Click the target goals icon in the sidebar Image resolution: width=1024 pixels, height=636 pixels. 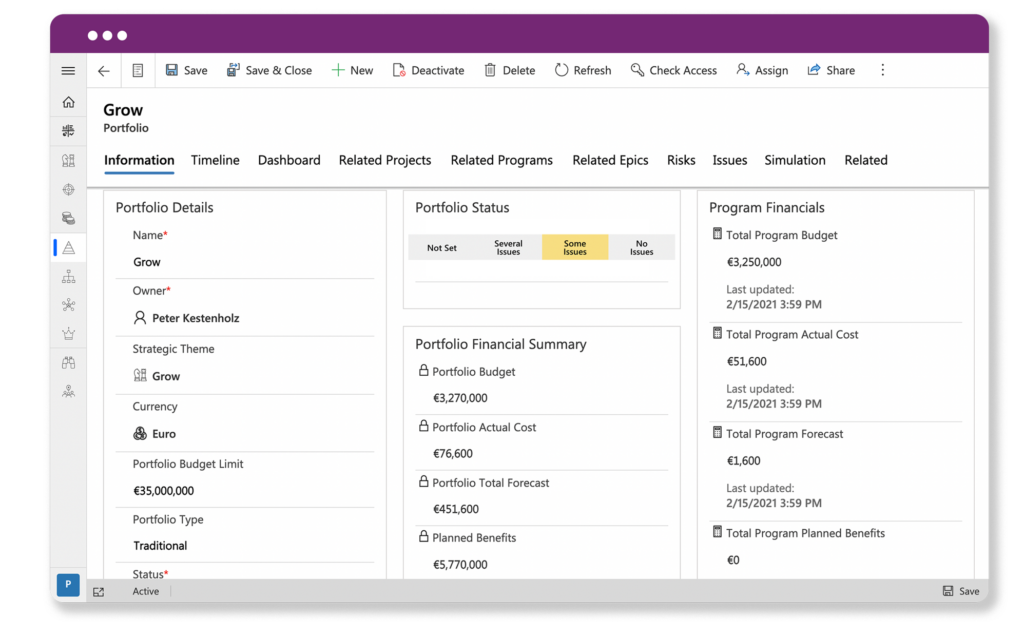(68, 189)
